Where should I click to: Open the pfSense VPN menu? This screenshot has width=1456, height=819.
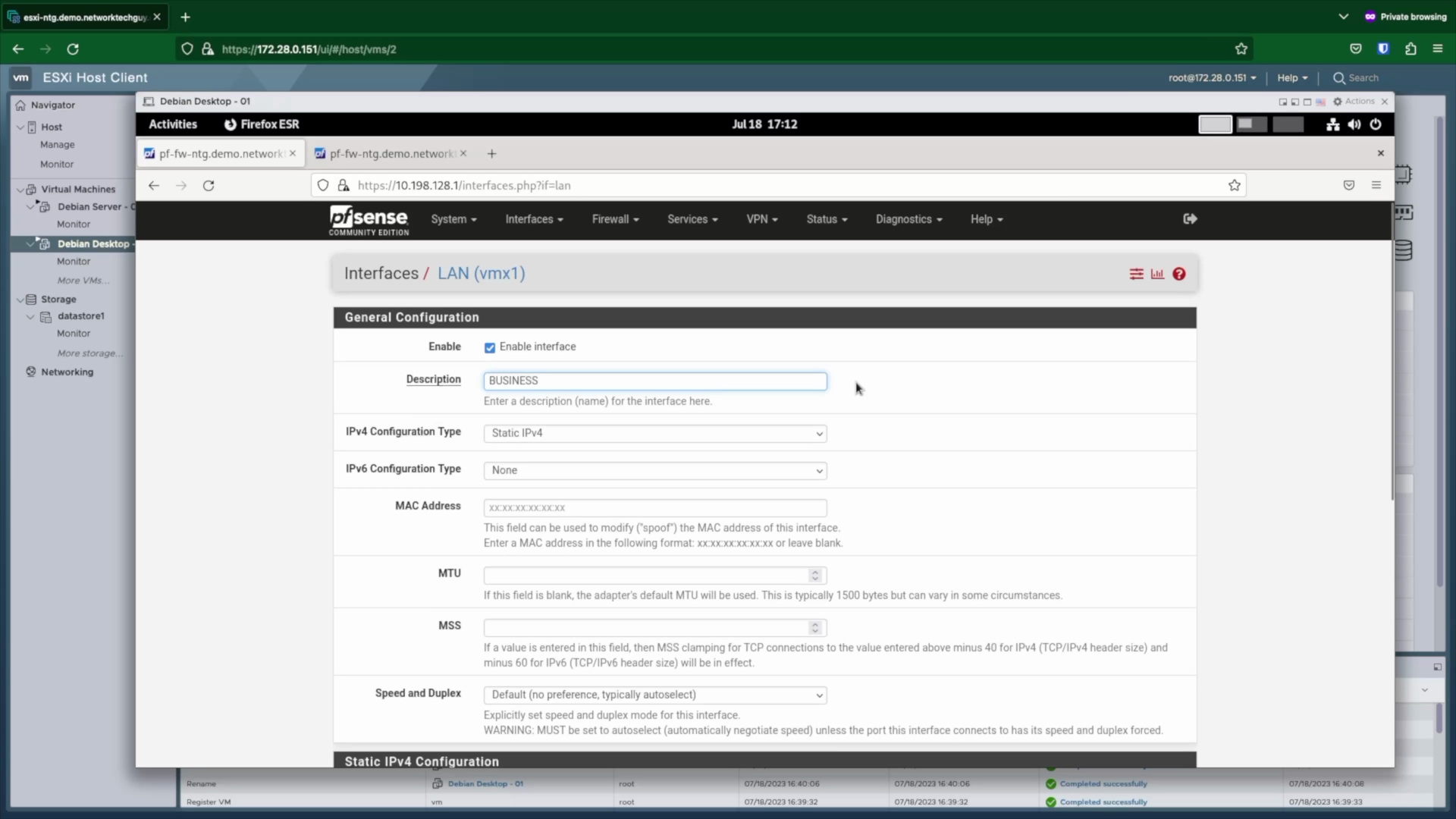click(x=762, y=219)
